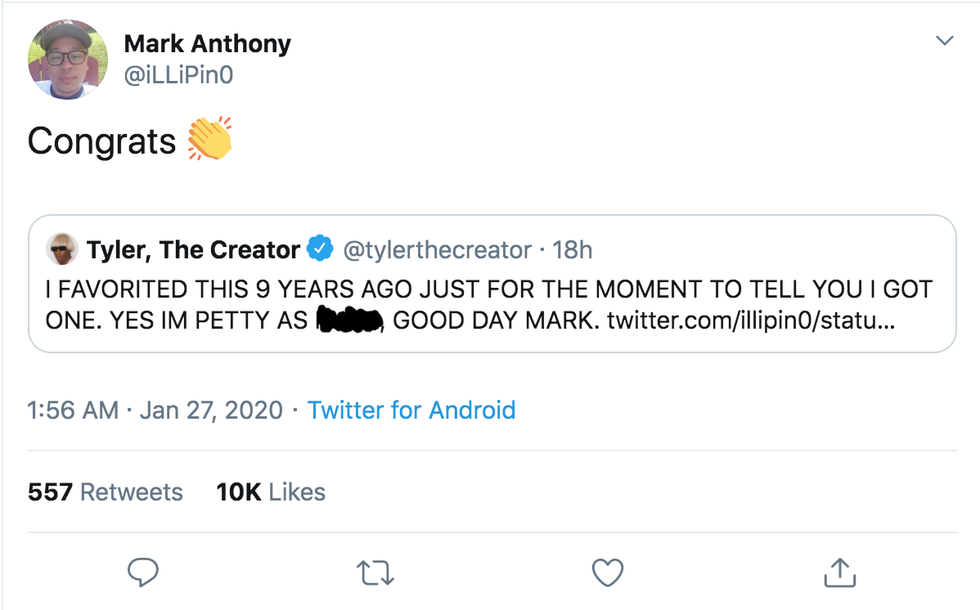Viewport: 980px width, 610px height.
Task: Click the retweet arrows icon
Action: 375,572
